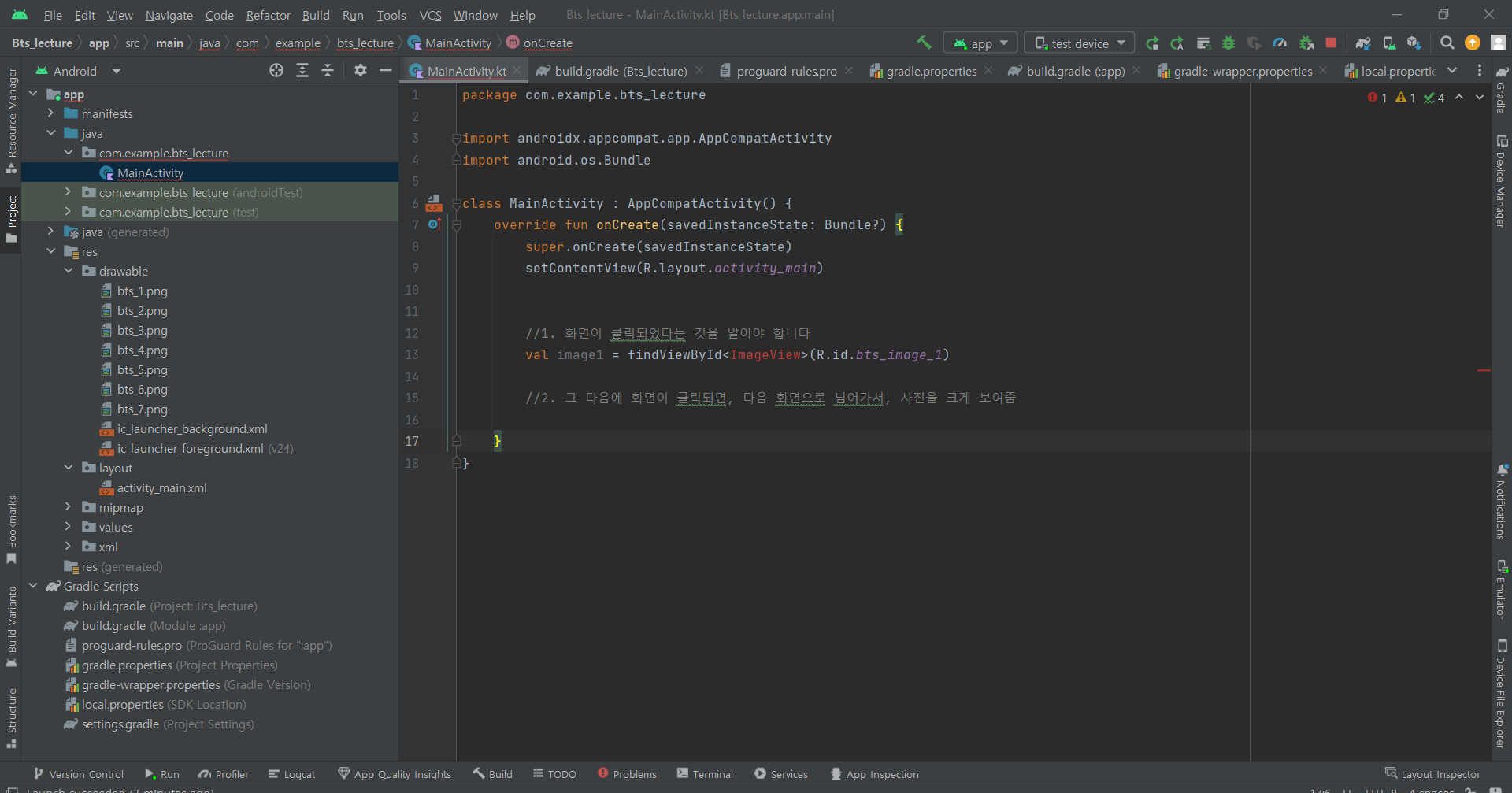The width and height of the screenshot is (1512, 793).
Task: Show the hidden editor tabs dropdown arrow
Action: (x=1452, y=71)
